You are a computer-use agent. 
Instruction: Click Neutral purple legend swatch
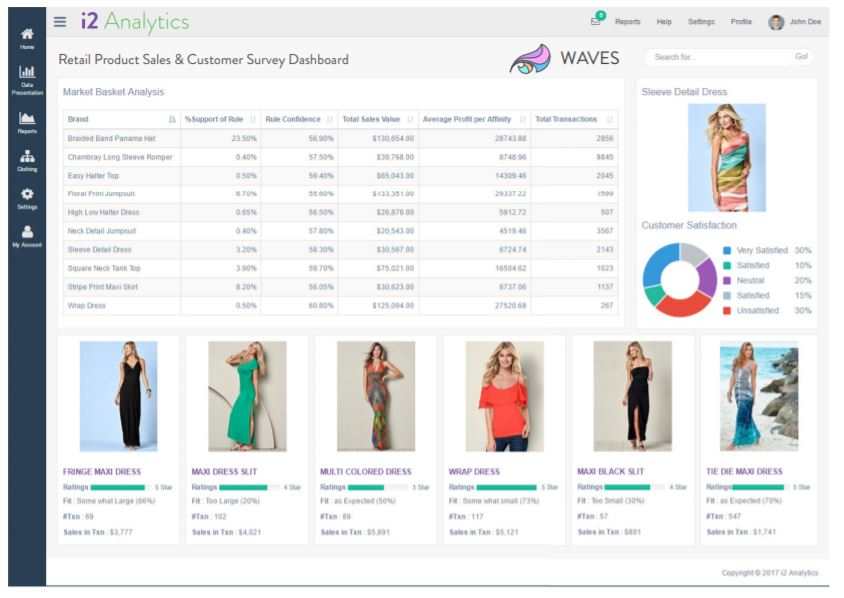pyautogui.click(x=727, y=280)
